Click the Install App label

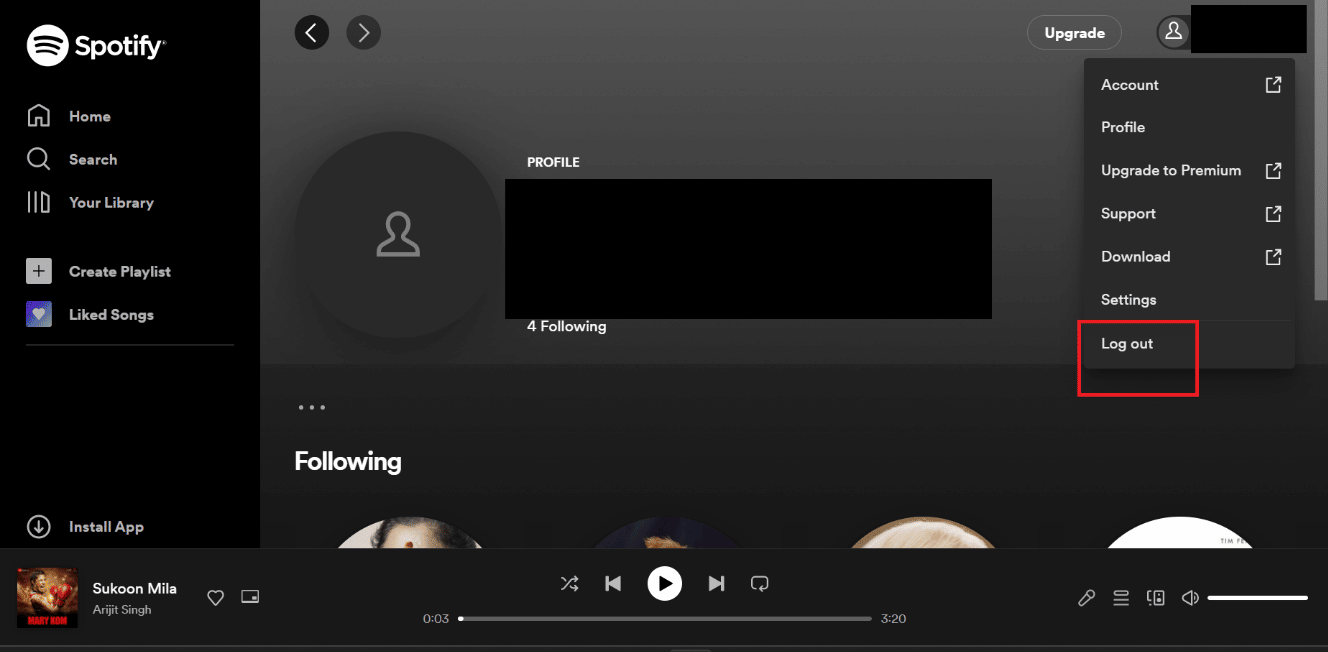tap(106, 527)
